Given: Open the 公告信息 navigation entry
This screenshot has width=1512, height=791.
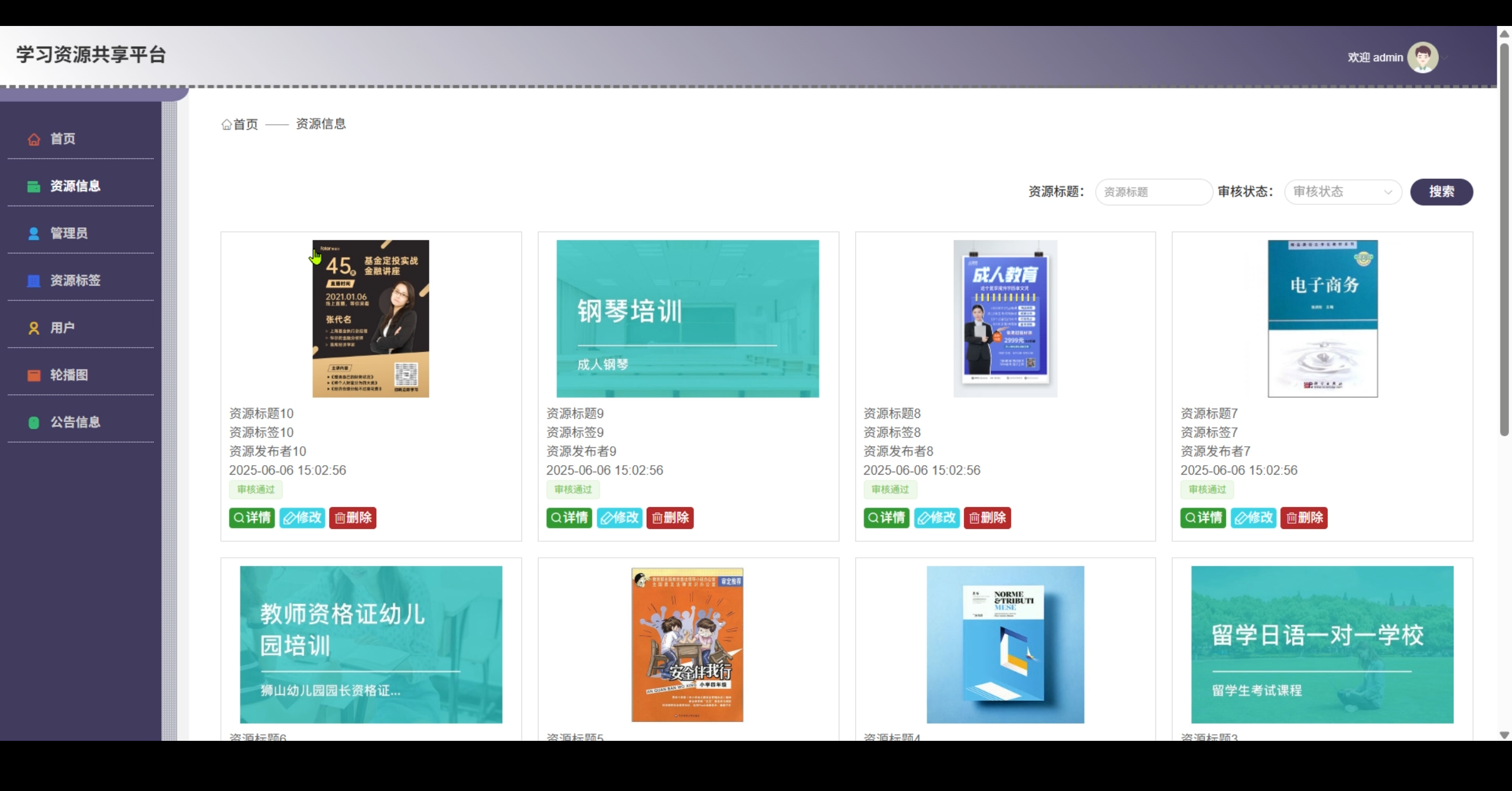Looking at the screenshot, I should coord(75,422).
